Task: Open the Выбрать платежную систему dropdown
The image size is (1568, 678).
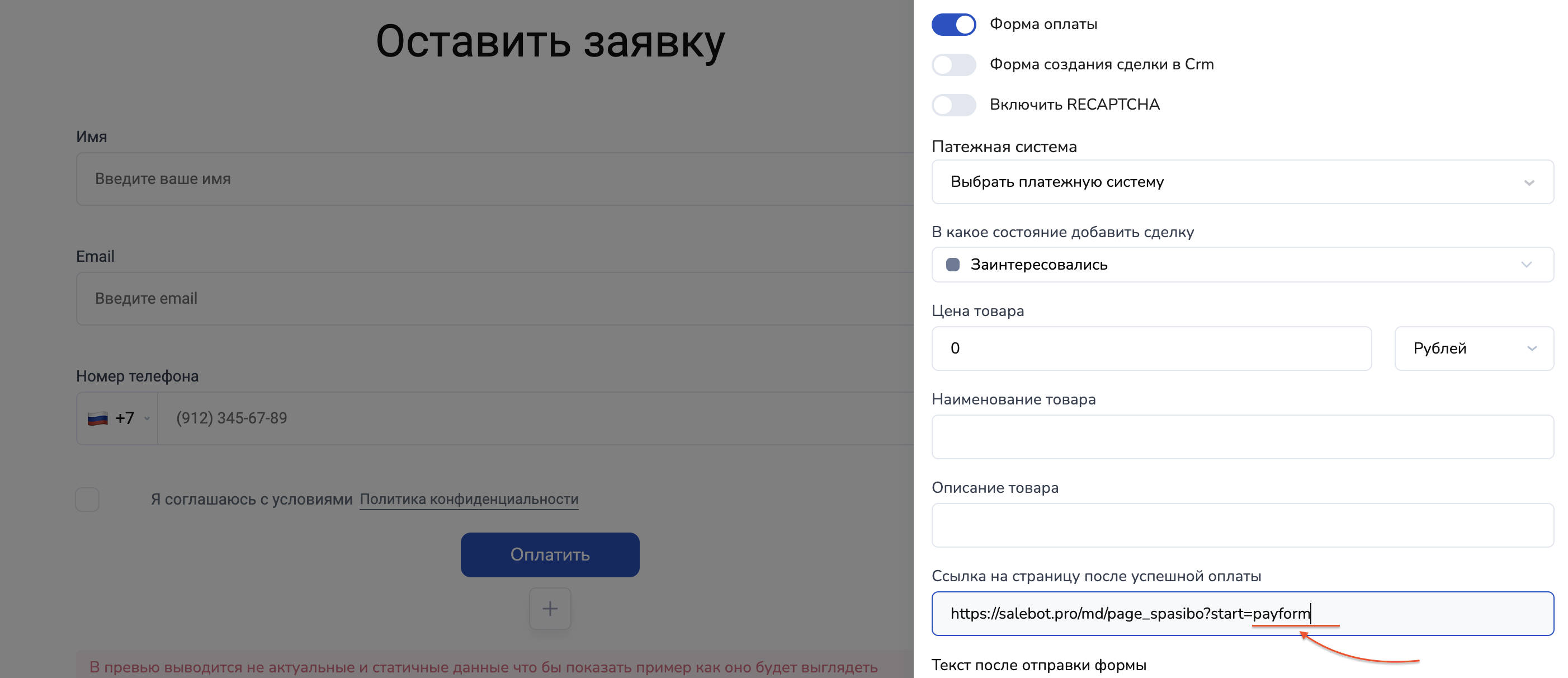Action: tap(1242, 182)
